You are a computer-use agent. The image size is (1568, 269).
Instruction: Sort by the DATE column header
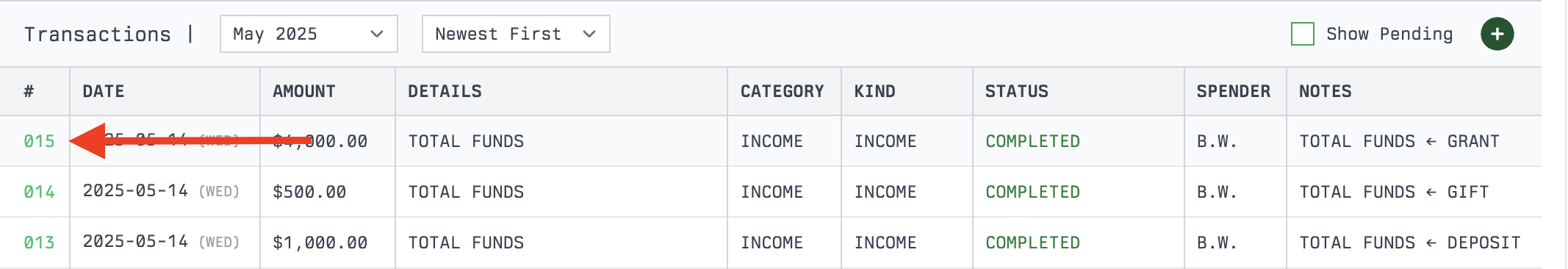click(x=104, y=91)
